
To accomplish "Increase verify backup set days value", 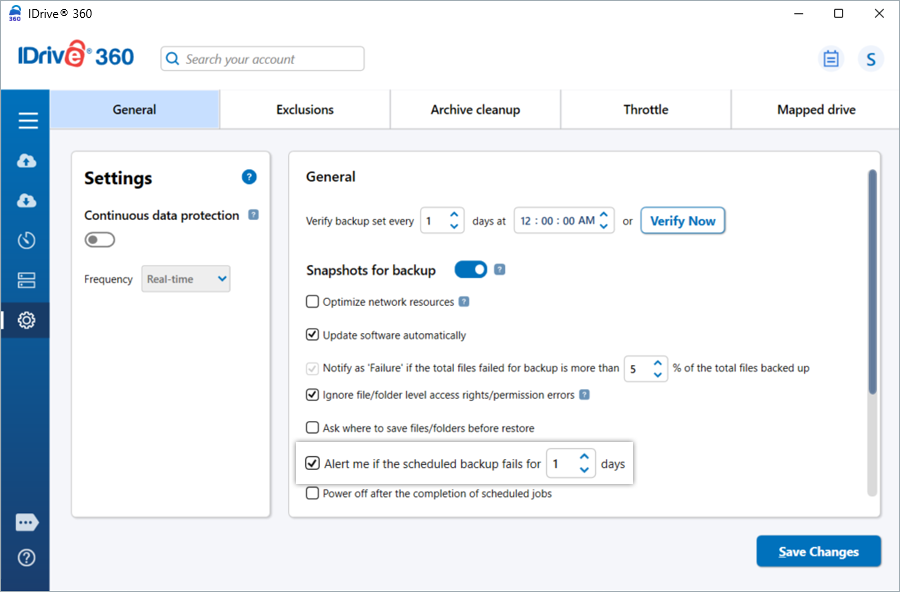I will (454, 215).
